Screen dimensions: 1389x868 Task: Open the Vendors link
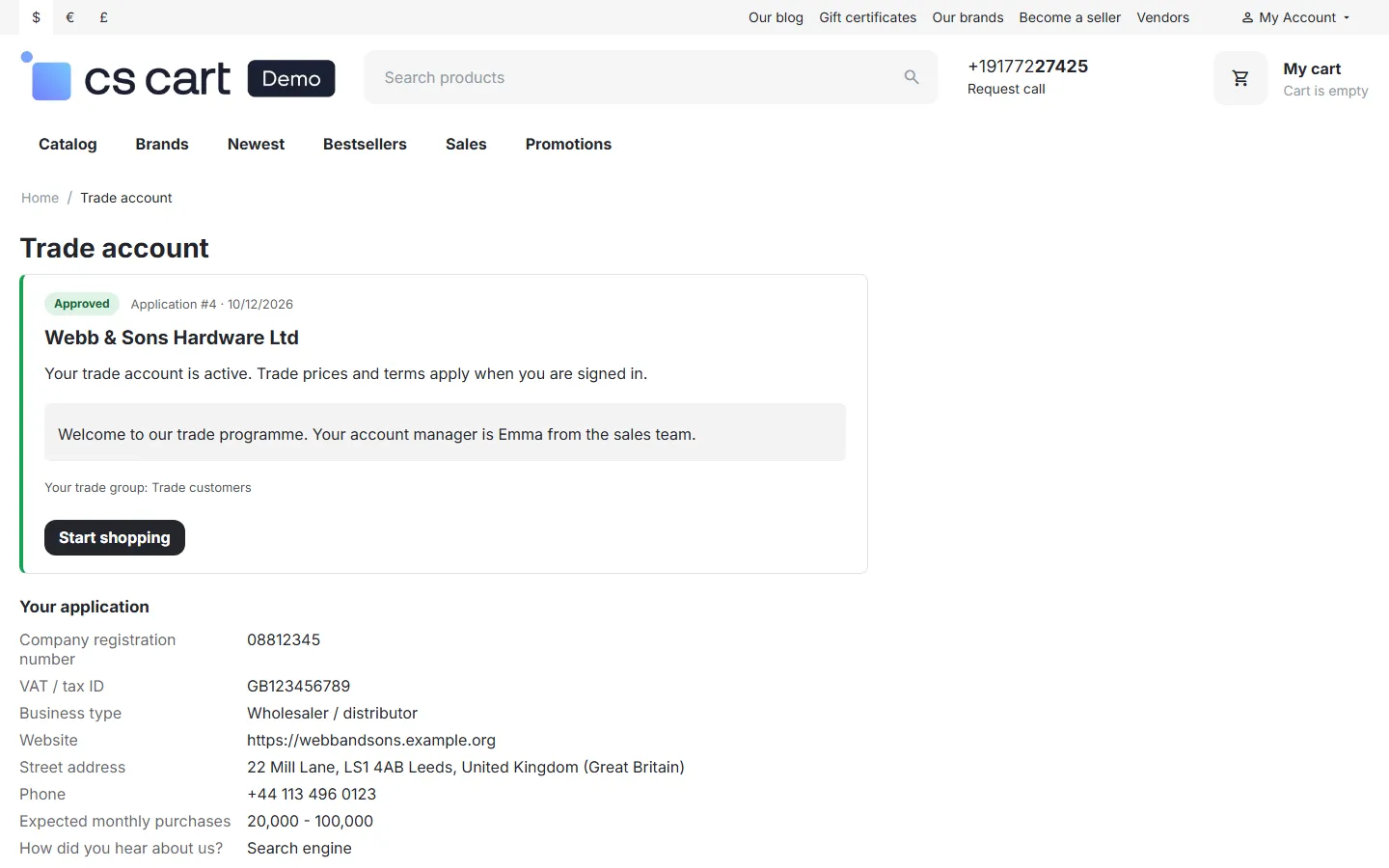pyautogui.click(x=1162, y=17)
